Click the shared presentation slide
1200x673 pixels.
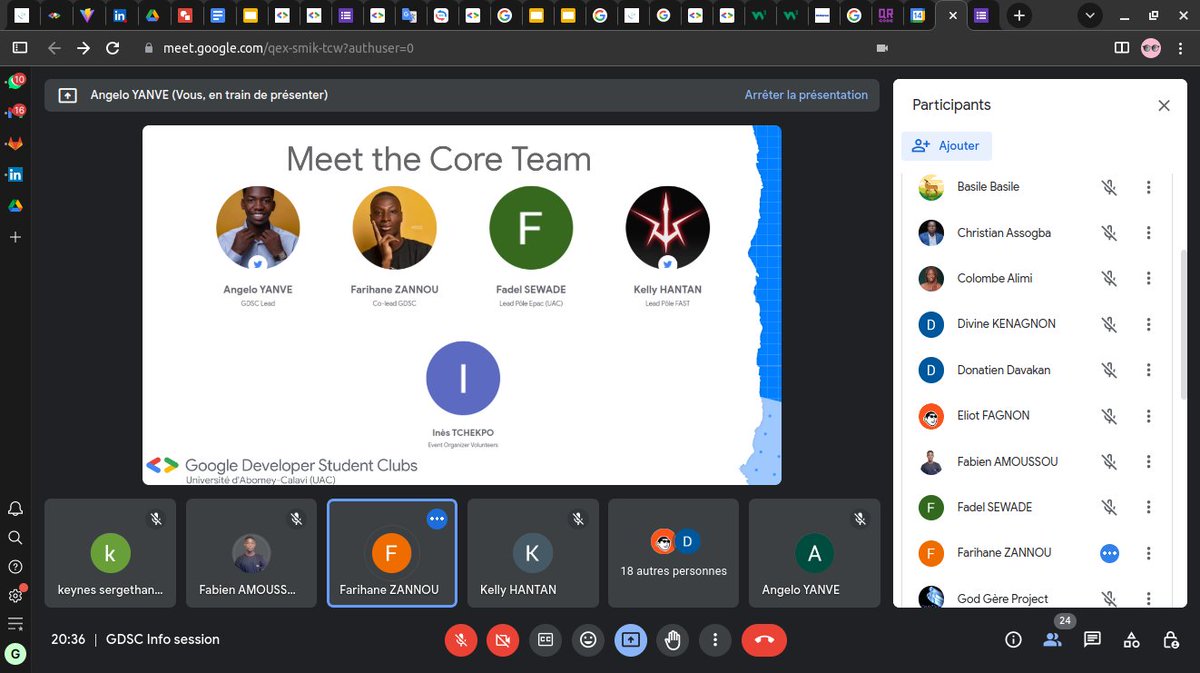point(461,305)
